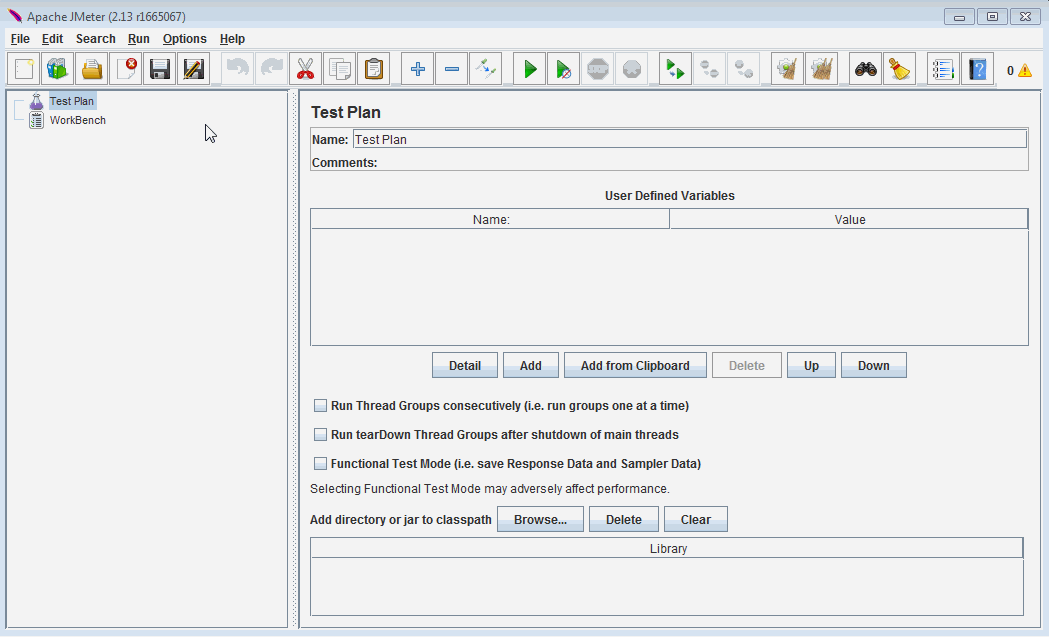
Task: Click the Clear classpath button
Action: pos(696,519)
